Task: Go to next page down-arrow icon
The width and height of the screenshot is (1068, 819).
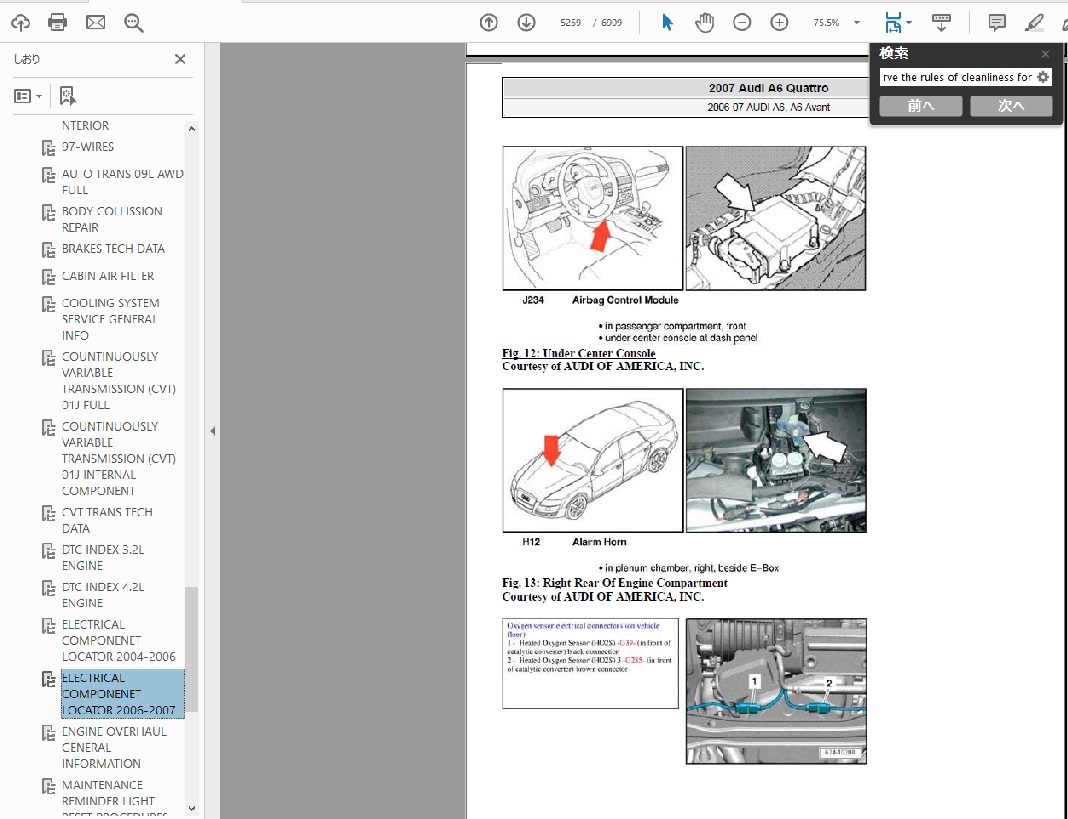Action: coord(526,22)
